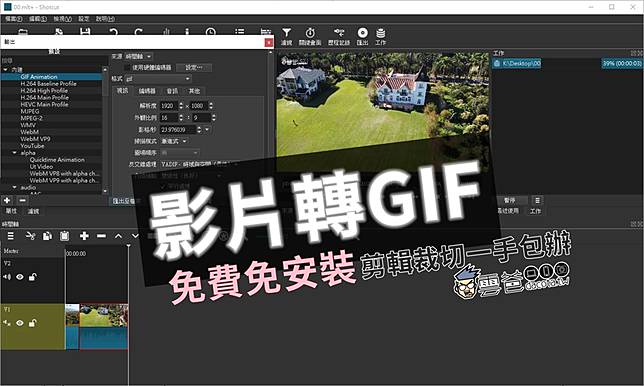Switch to the Codec tab in export
Image resolution: width=644 pixels, height=386 pixels.
pyautogui.click(x=147, y=91)
